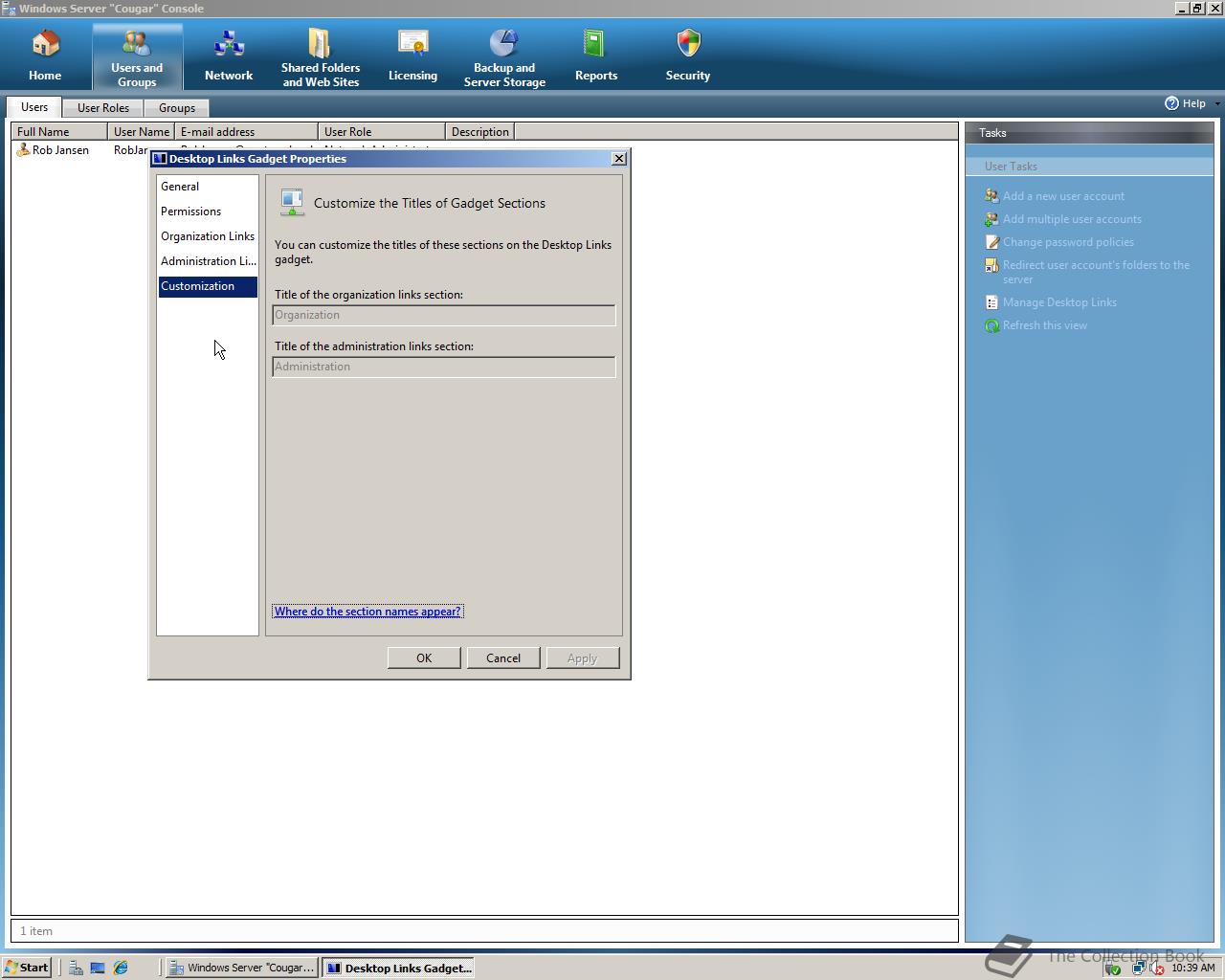This screenshot has height=980, width=1225.
Task: Launch Internet Explorer from quick launch
Action: [x=121, y=968]
